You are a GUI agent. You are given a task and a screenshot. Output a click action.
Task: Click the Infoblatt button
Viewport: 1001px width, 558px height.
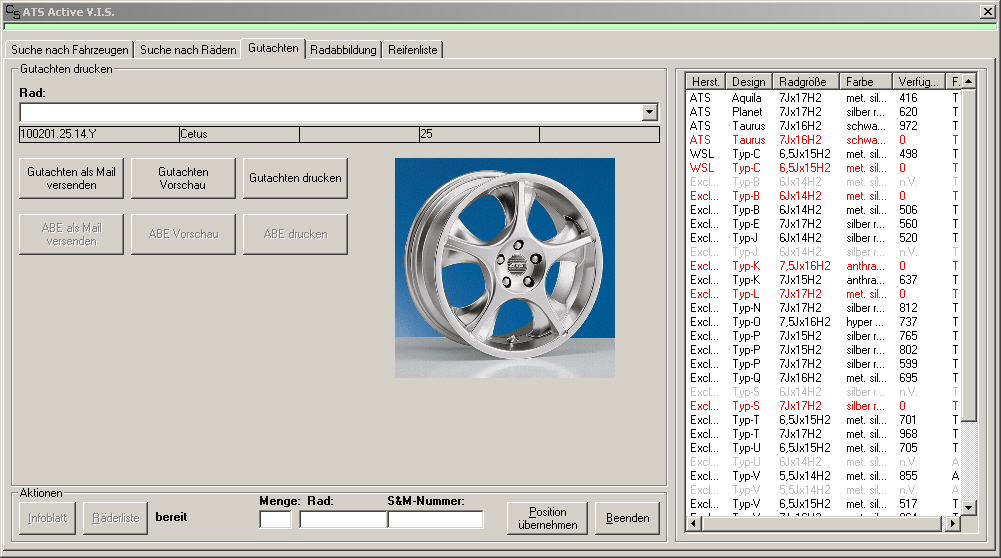(x=47, y=518)
